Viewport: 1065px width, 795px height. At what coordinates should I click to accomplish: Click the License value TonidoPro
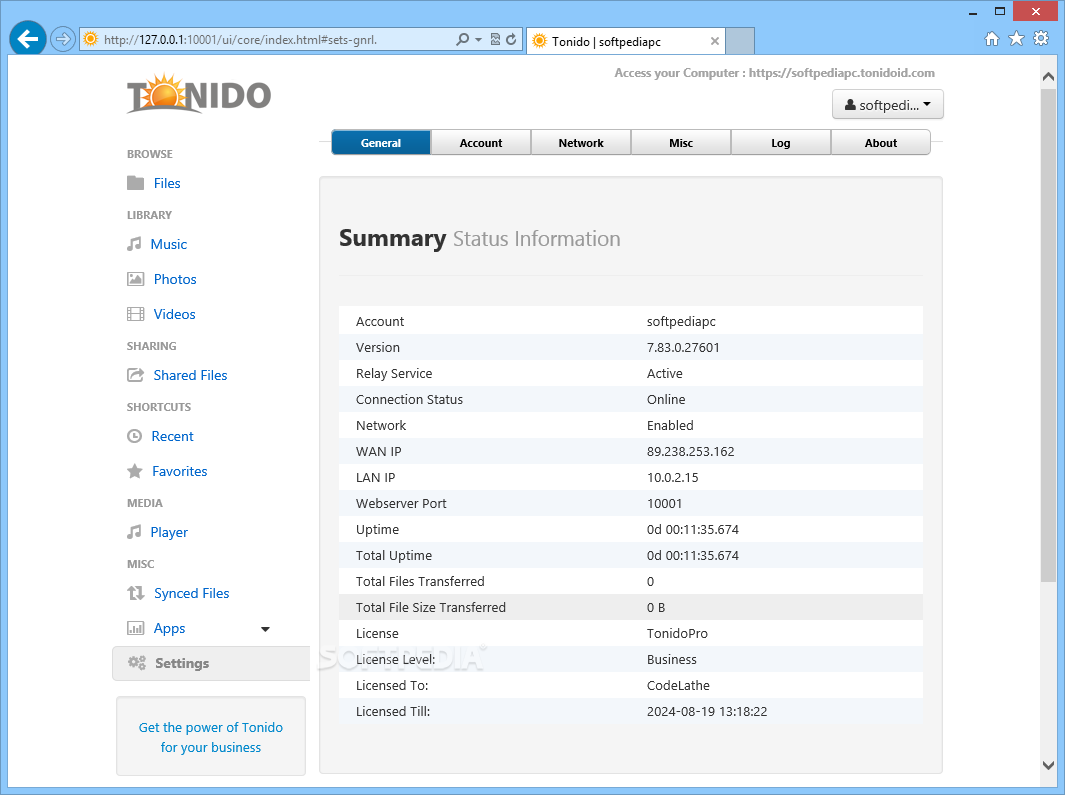point(676,633)
